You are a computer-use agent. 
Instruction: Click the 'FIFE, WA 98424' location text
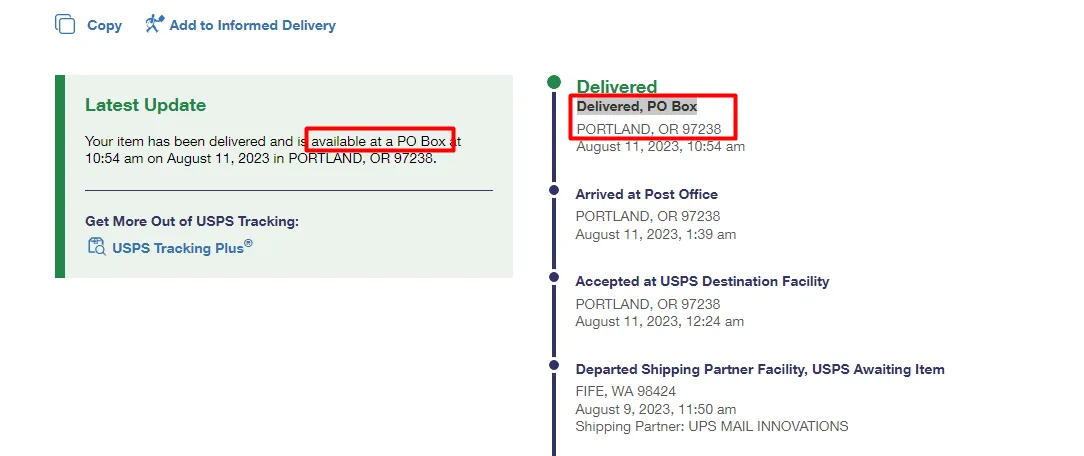pyautogui.click(x=626, y=391)
